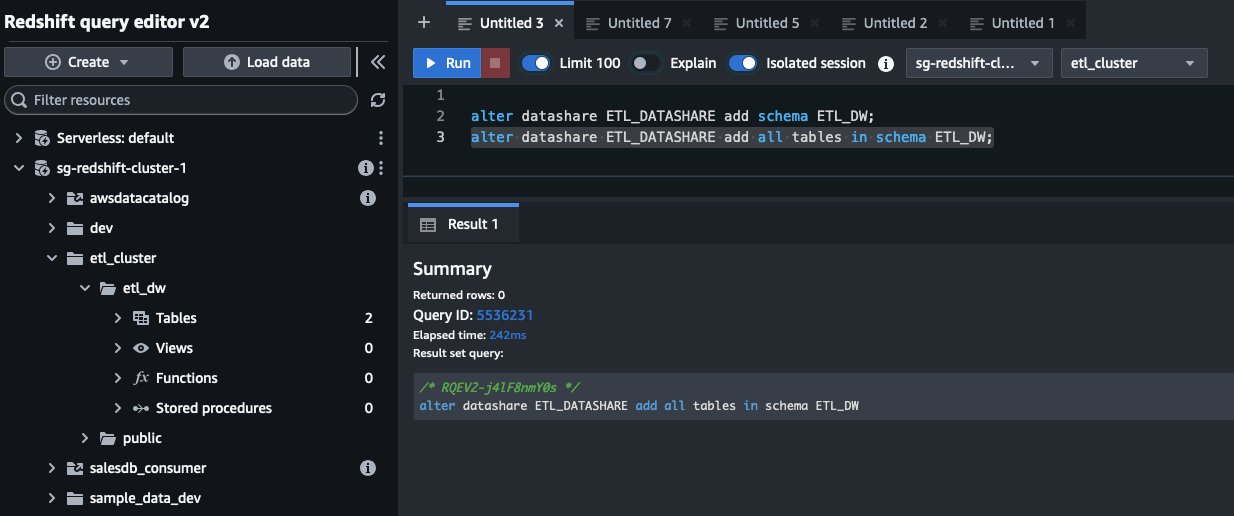Open options menu for Serverless: default
This screenshot has width=1234, height=516.
pos(380,138)
